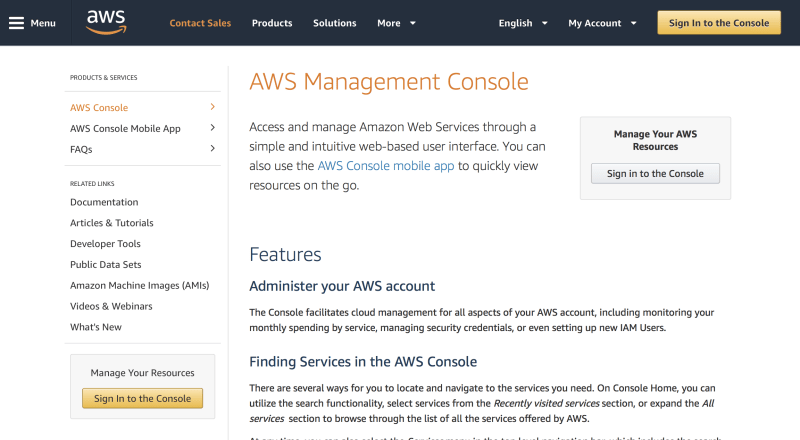This screenshot has height=440, width=800.
Task: Open the What's New link
Action: [x=96, y=327]
